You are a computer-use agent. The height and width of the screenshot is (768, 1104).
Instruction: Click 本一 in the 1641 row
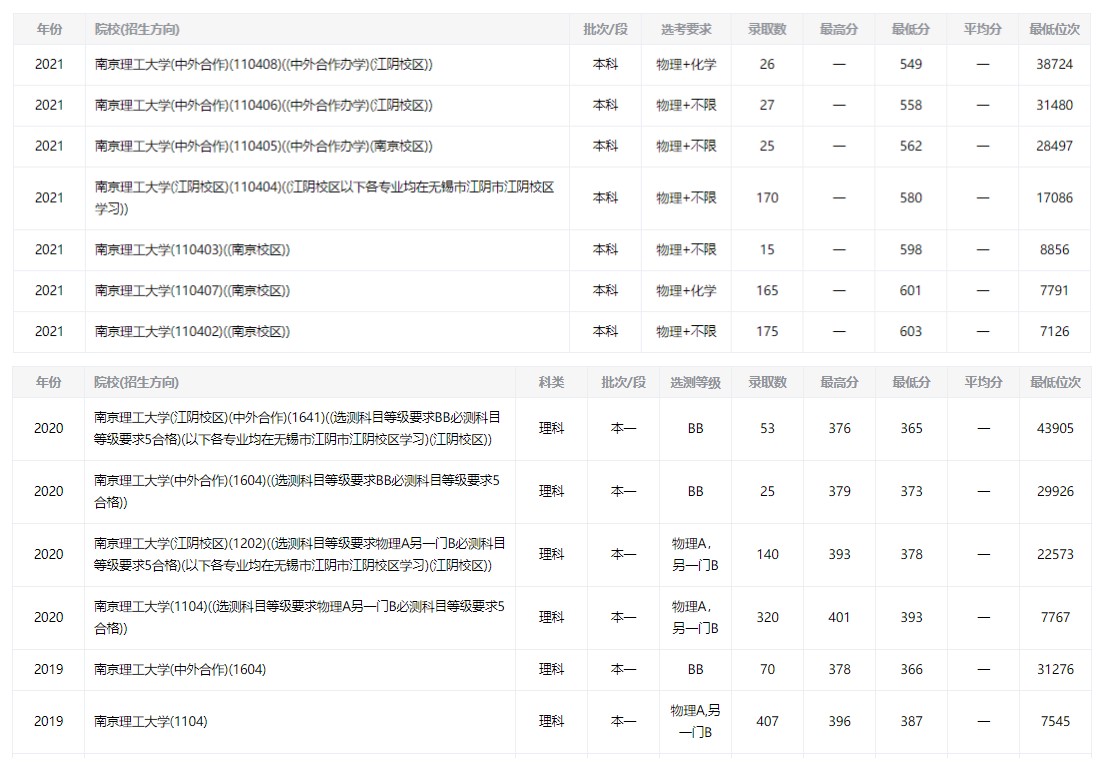pyautogui.click(x=623, y=429)
